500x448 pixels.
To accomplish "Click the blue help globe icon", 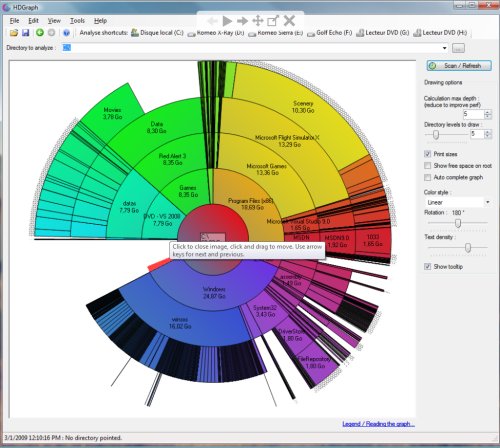I will tap(66, 33).
